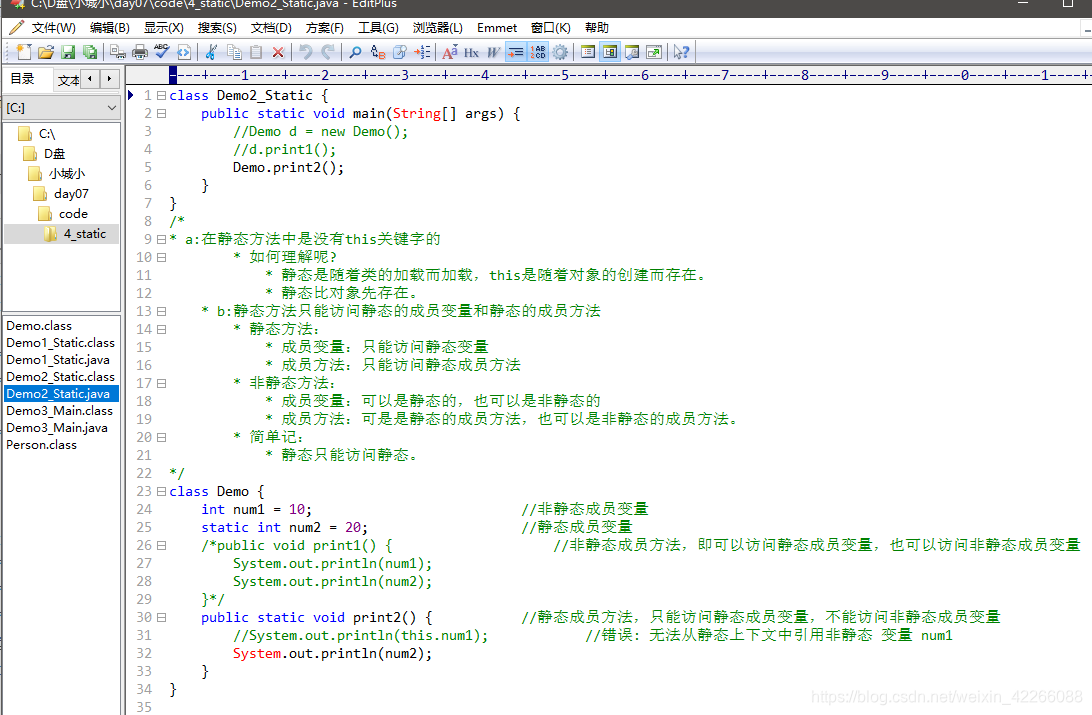Switch to the 文本 tab

pyautogui.click(x=68, y=80)
